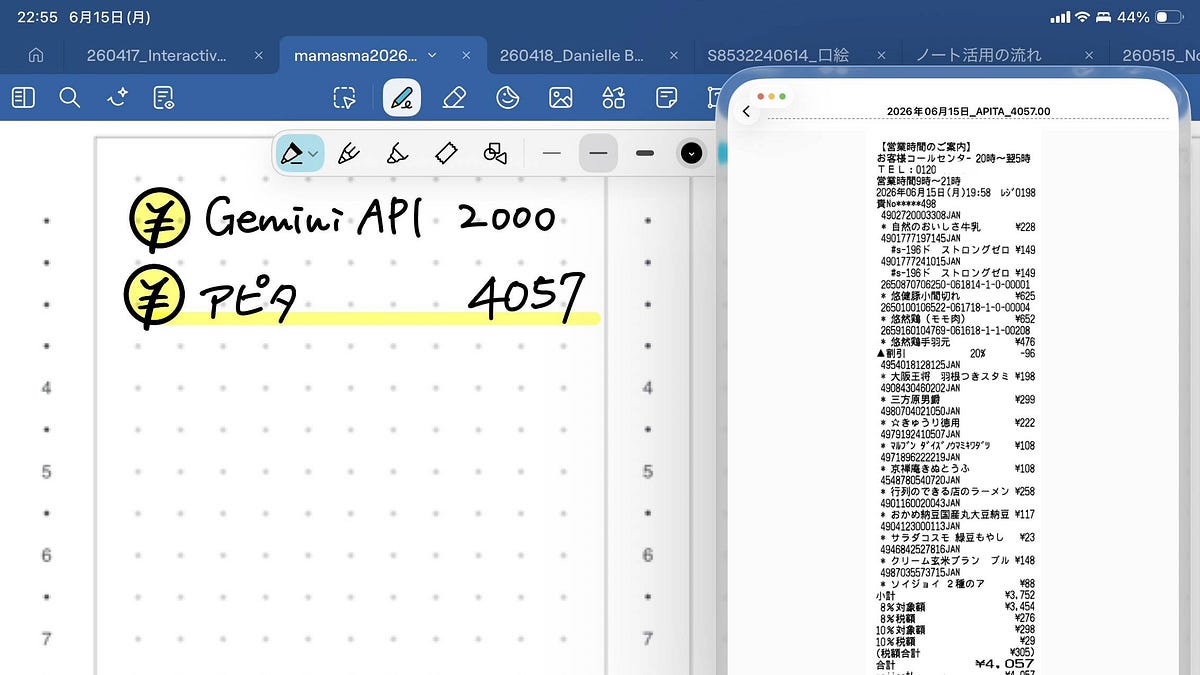Click the handwritten 'Gemini API' text

point(315,217)
